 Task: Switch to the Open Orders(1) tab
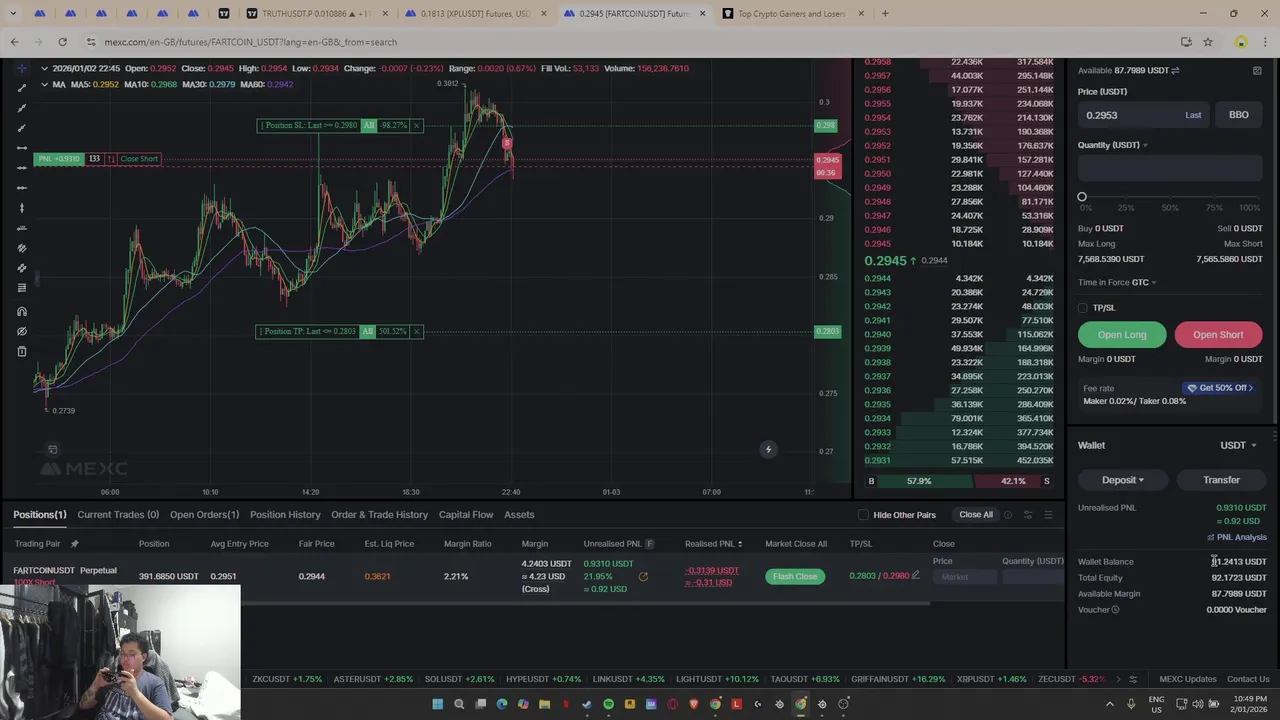point(204,515)
